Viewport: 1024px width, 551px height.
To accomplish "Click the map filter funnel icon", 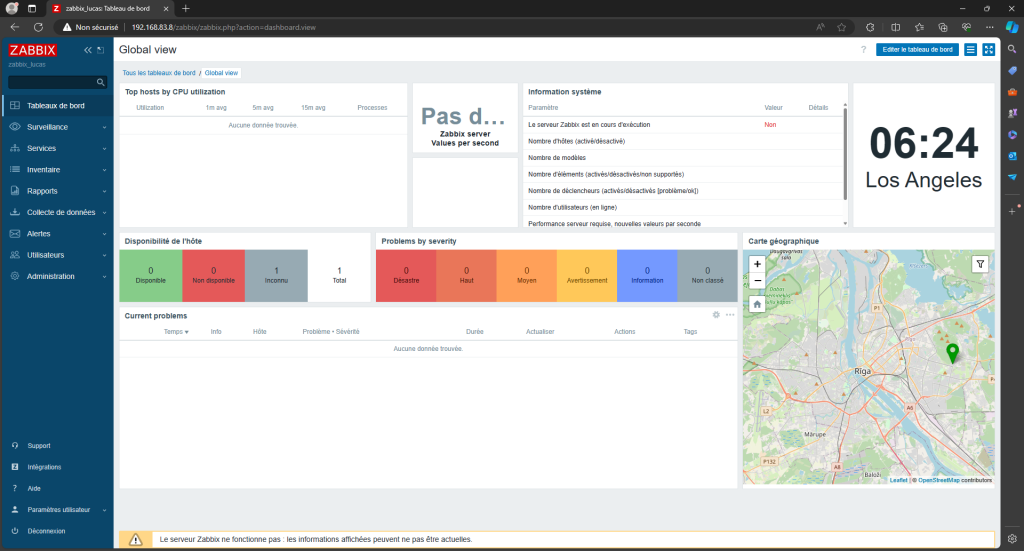I will pyautogui.click(x=980, y=264).
